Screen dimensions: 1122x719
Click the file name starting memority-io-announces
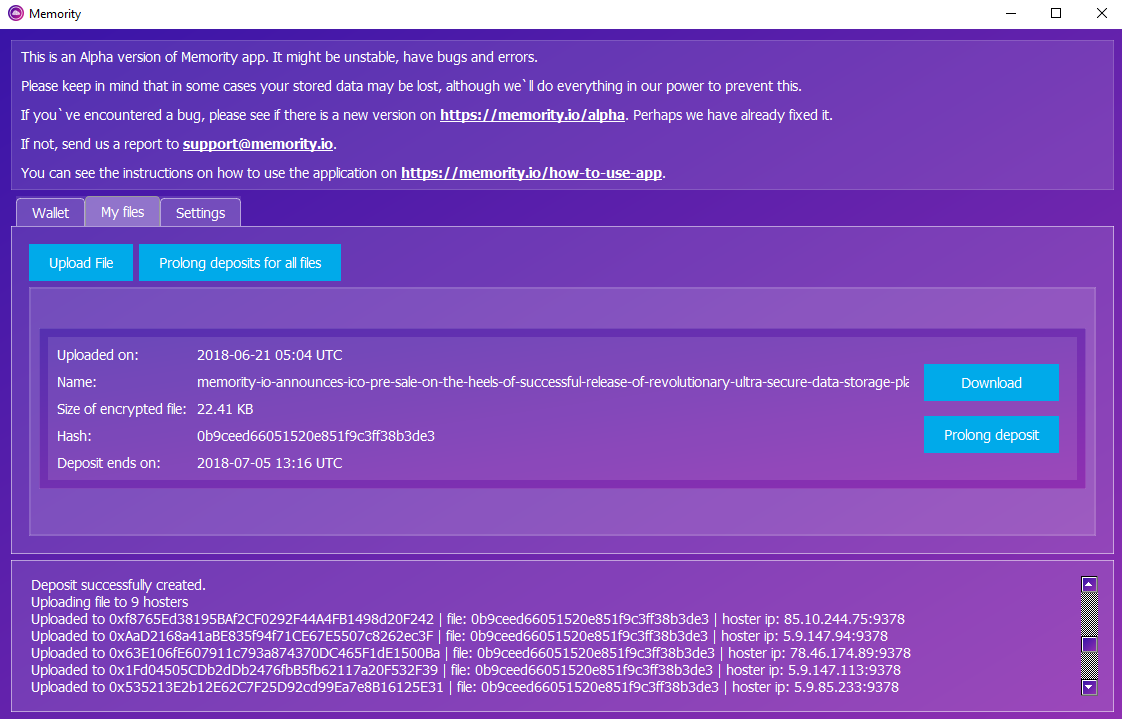(553, 382)
